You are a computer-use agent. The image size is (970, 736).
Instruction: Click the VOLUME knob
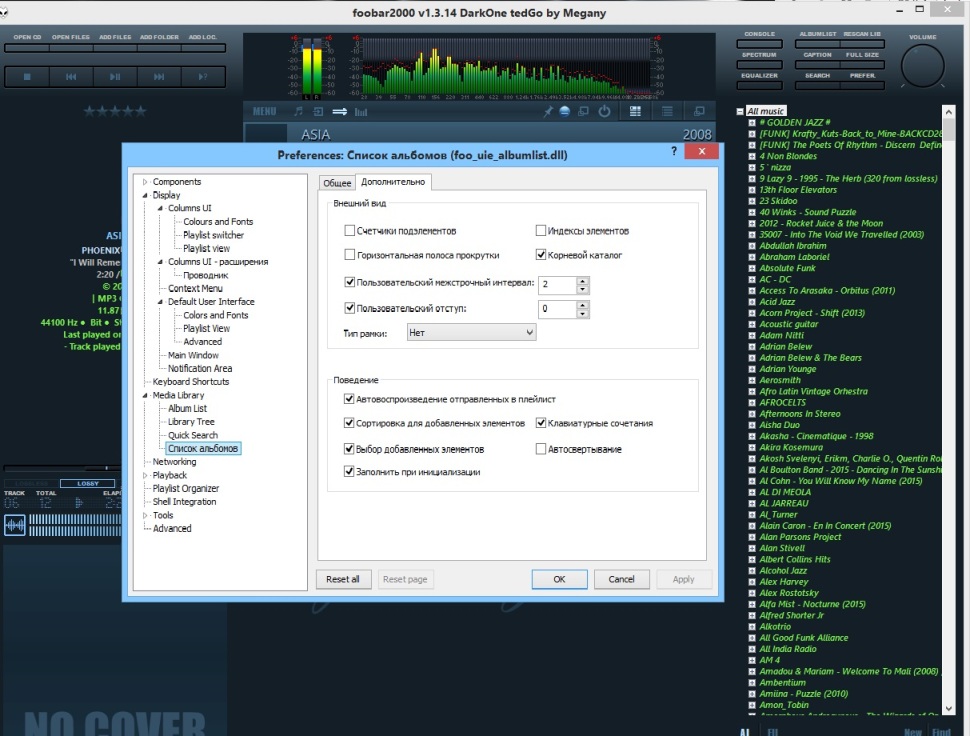922,68
